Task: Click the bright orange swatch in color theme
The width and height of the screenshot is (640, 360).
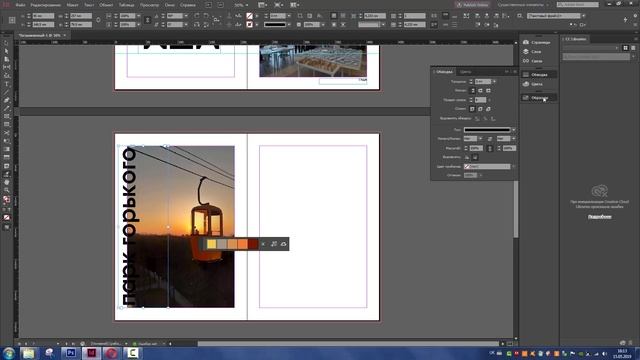Action: [x=243, y=244]
